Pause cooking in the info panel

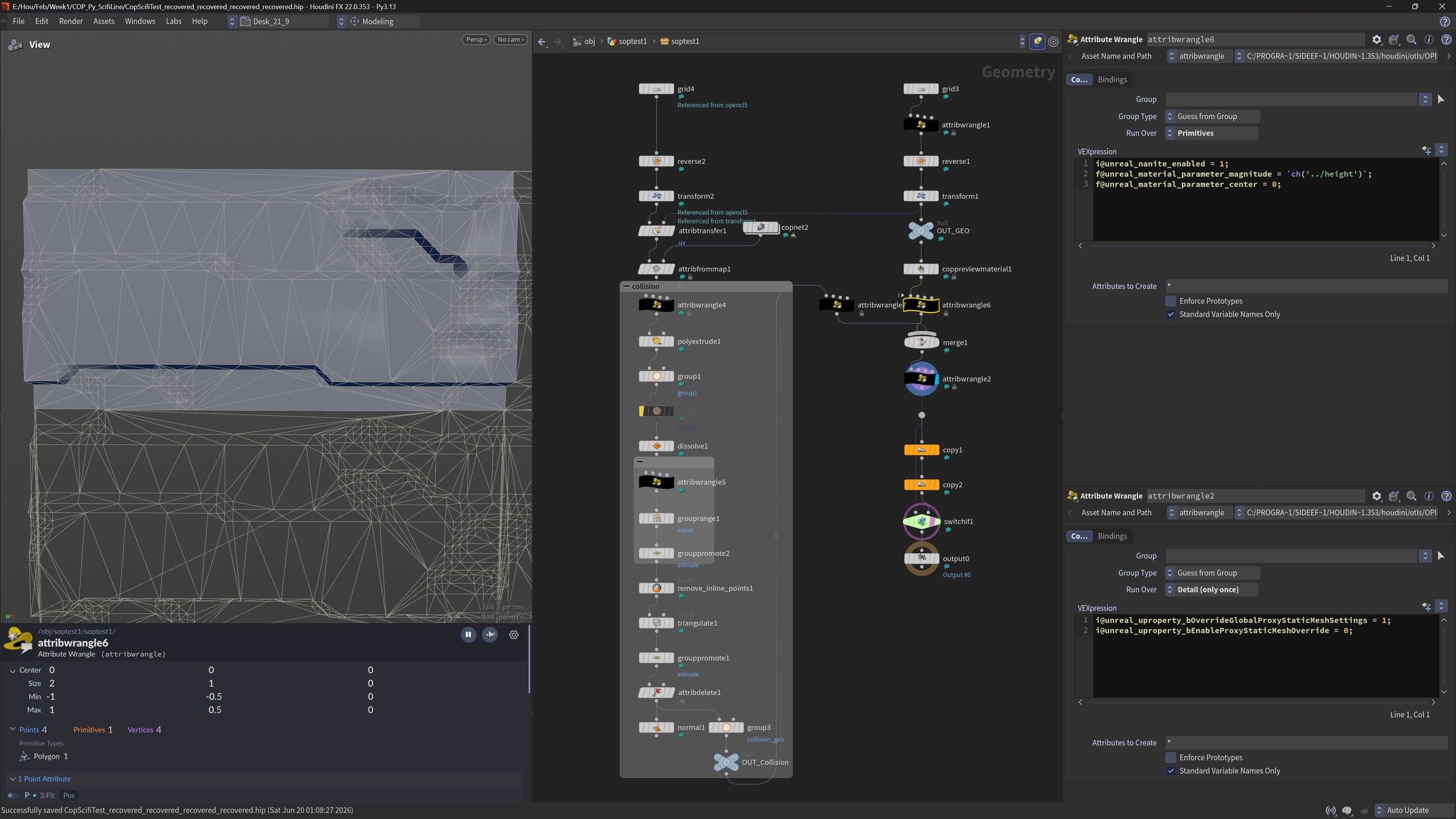(x=468, y=635)
